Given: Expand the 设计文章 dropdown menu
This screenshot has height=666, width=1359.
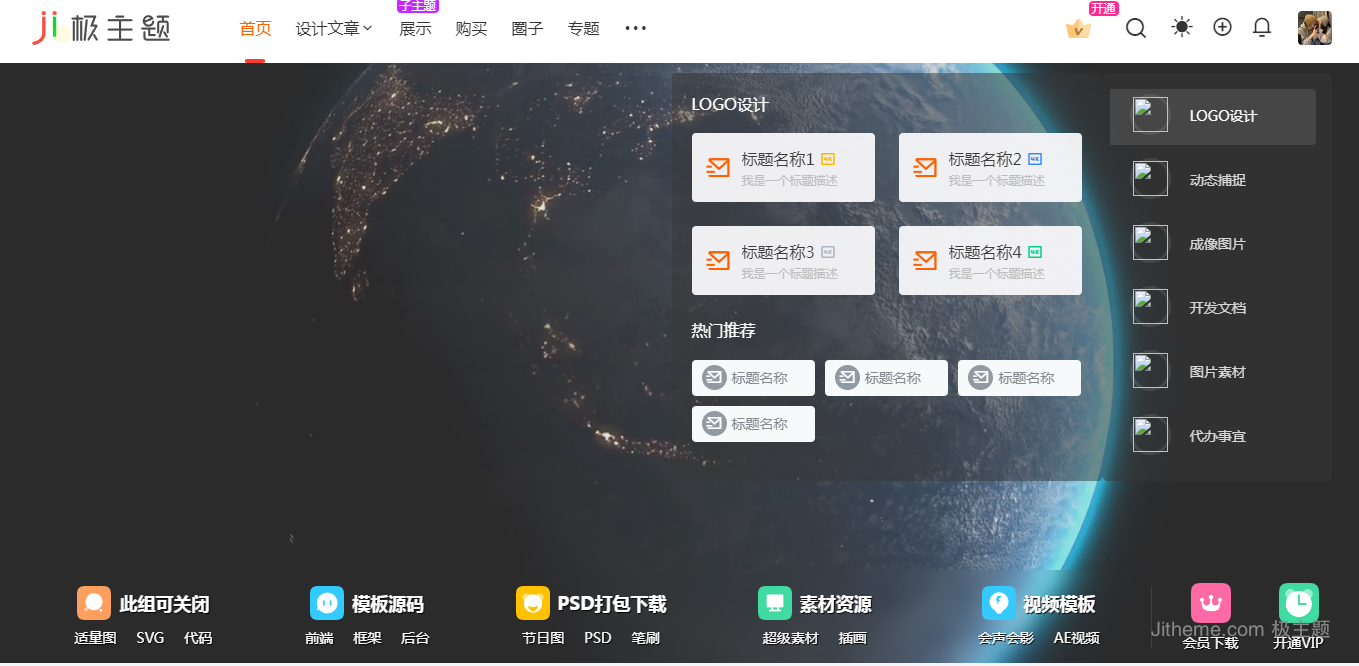Looking at the screenshot, I should point(334,29).
